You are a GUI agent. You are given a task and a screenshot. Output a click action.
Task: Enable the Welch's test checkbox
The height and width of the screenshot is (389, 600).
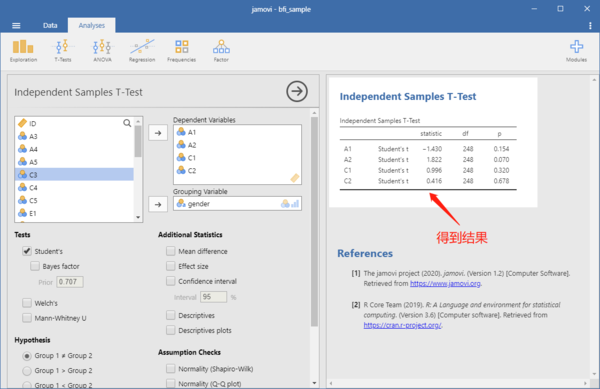pyautogui.click(x=27, y=303)
